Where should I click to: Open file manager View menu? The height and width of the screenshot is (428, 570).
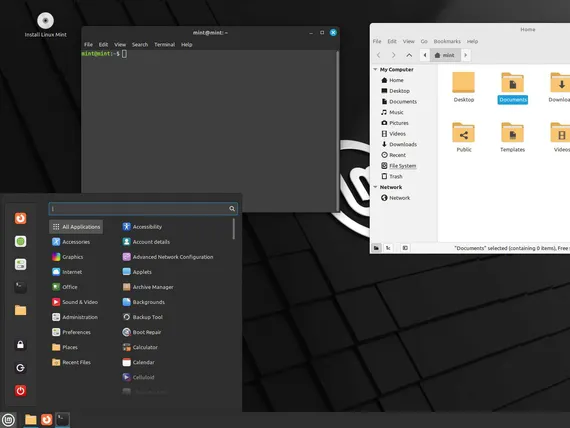[x=408, y=41]
